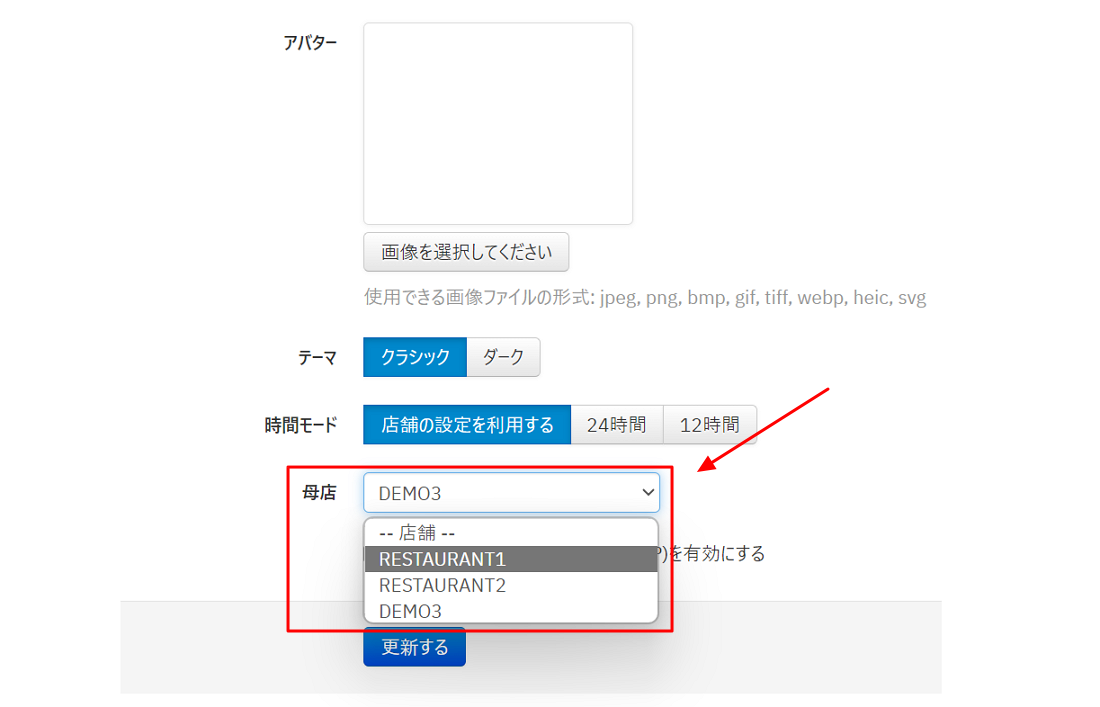Switch theme to クラシック
Screen dimensions: 1100x707
click(x=415, y=357)
